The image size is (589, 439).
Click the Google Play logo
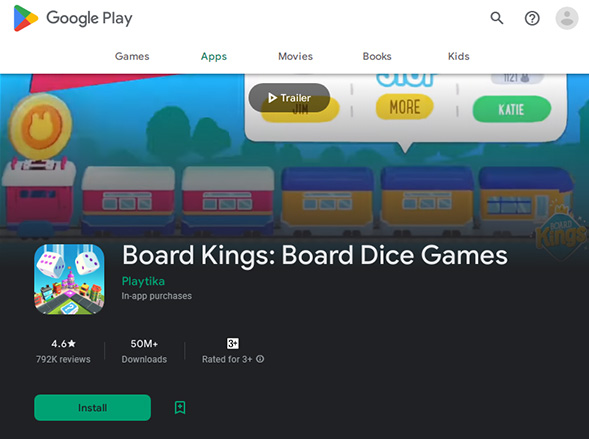(73, 18)
